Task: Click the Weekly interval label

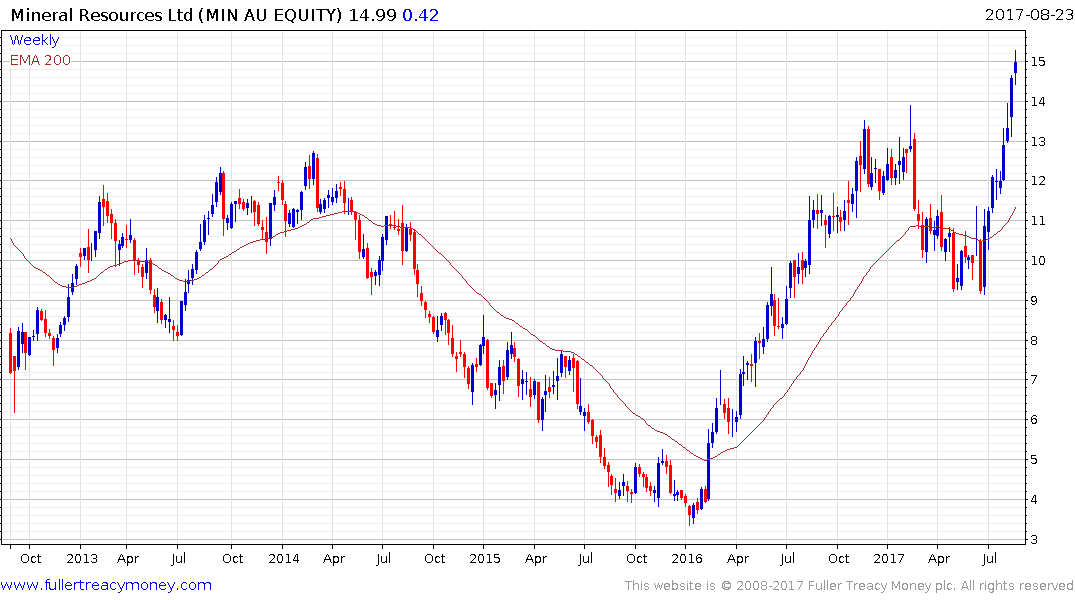Action: (x=34, y=40)
